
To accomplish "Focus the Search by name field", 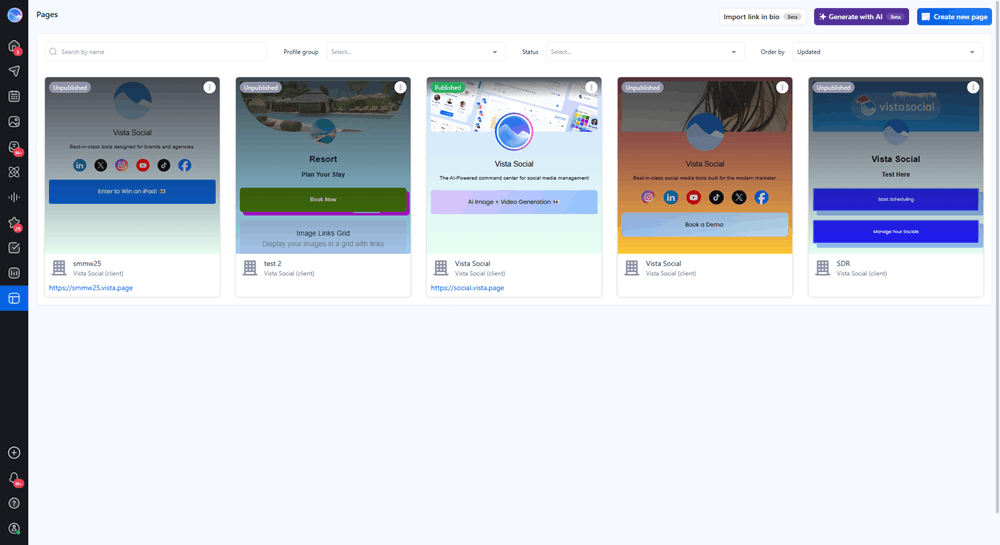I will click(156, 52).
